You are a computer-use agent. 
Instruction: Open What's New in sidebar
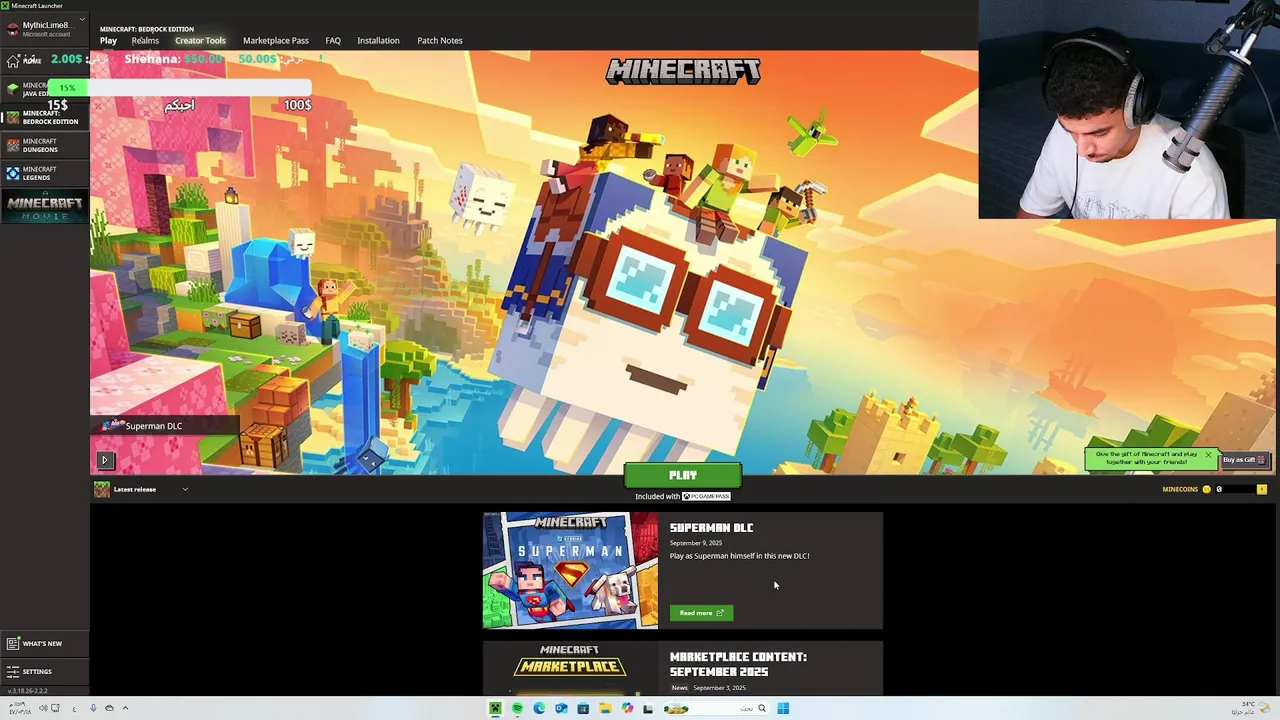(44, 643)
